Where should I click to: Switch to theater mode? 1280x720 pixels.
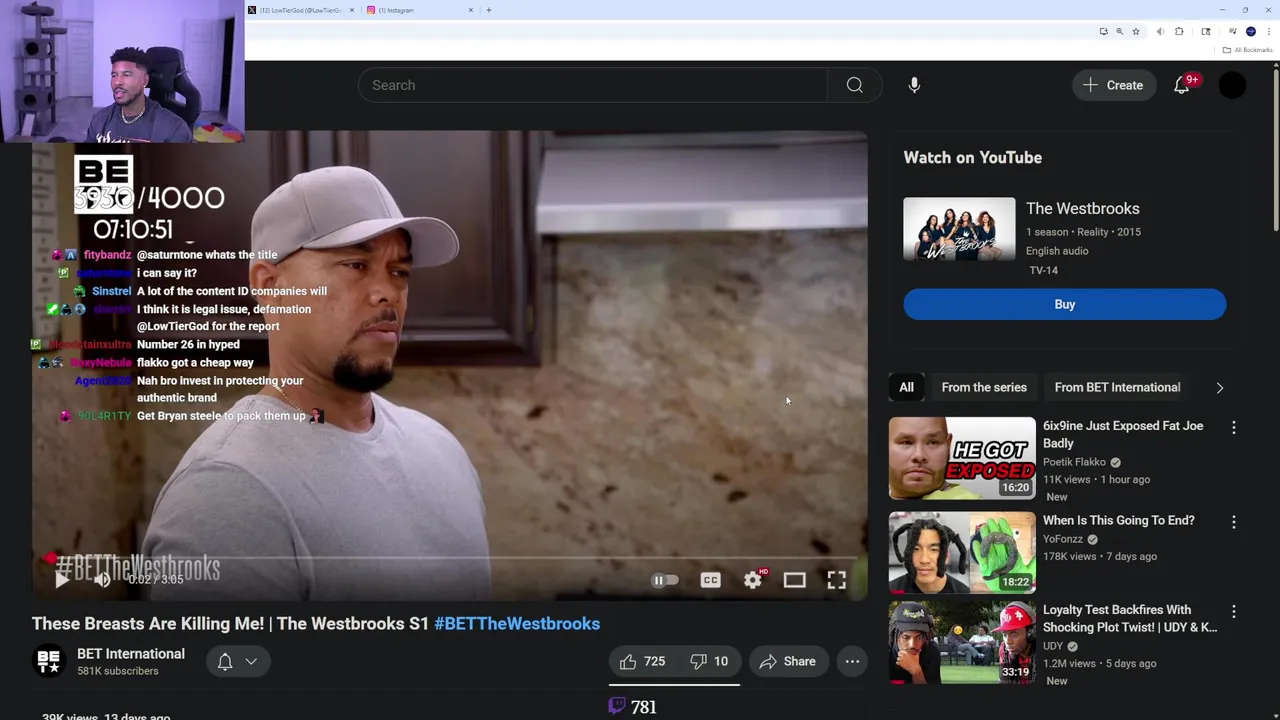794,580
